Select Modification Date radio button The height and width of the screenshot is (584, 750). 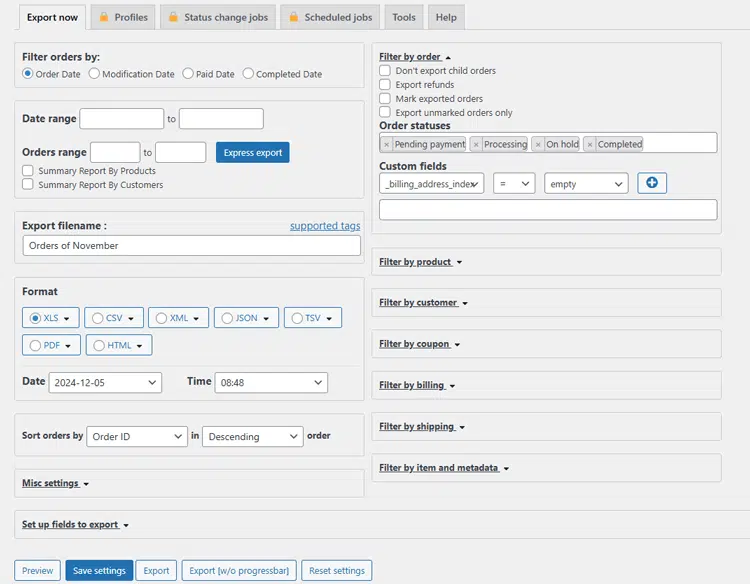pos(94,74)
